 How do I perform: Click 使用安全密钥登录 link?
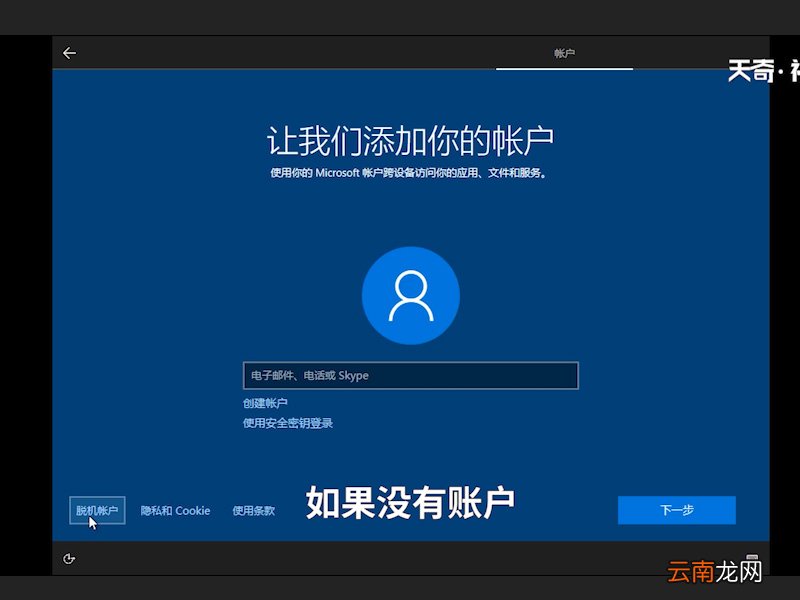(x=288, y=423)
